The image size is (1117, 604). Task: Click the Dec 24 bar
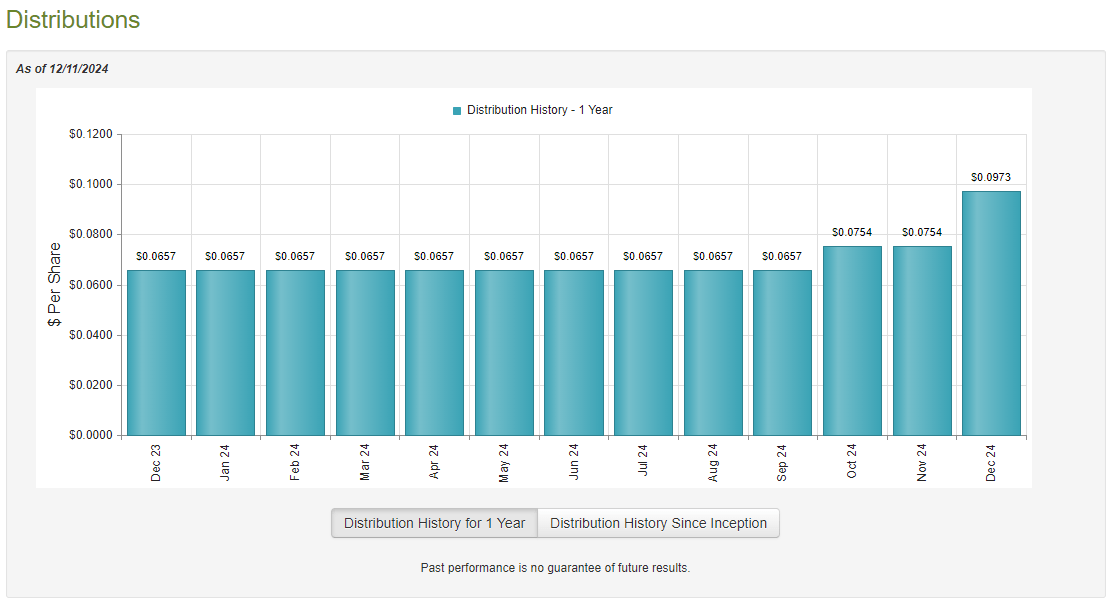991,313
